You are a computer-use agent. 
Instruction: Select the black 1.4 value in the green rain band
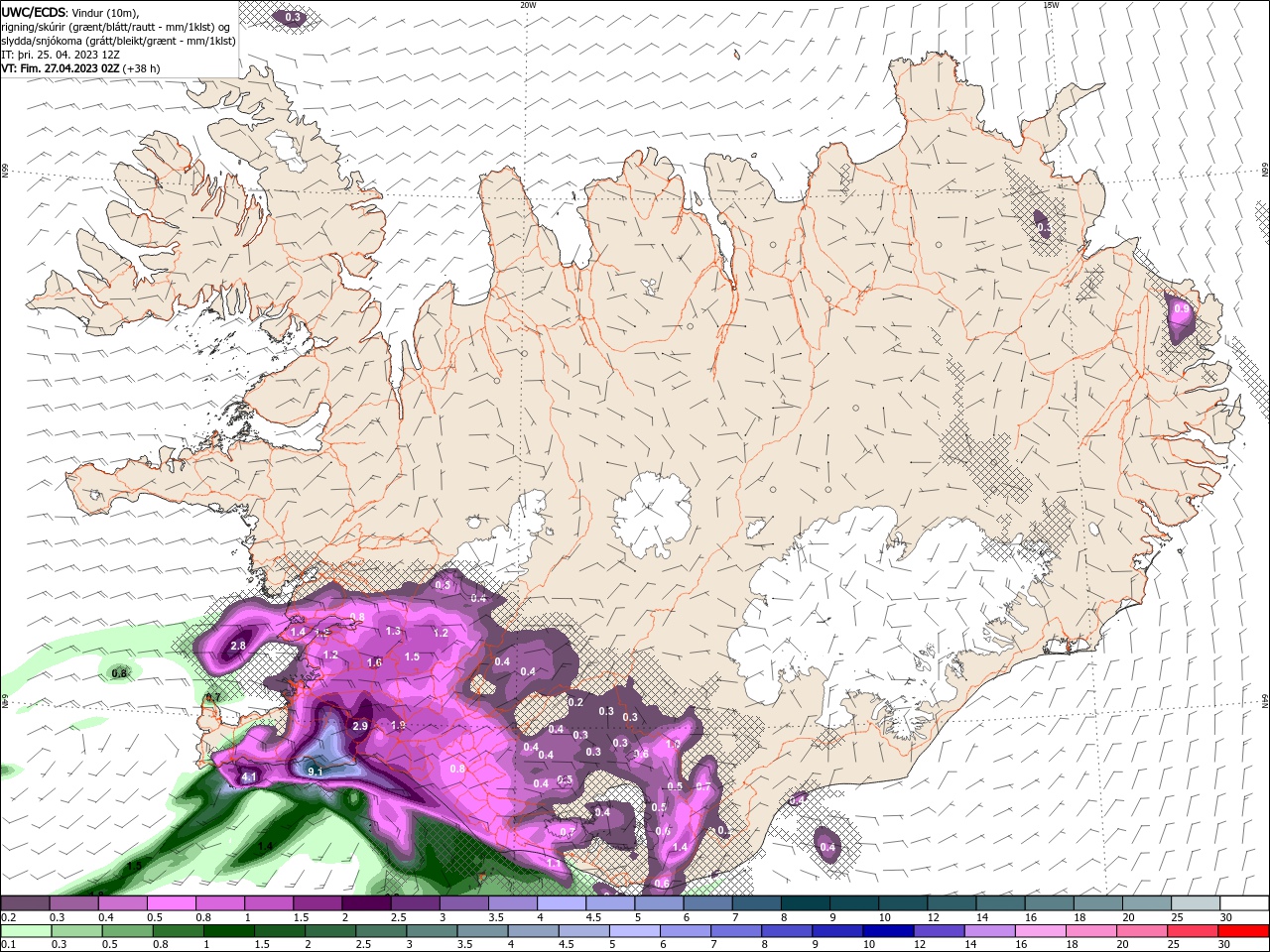click(x=265, y=846)
